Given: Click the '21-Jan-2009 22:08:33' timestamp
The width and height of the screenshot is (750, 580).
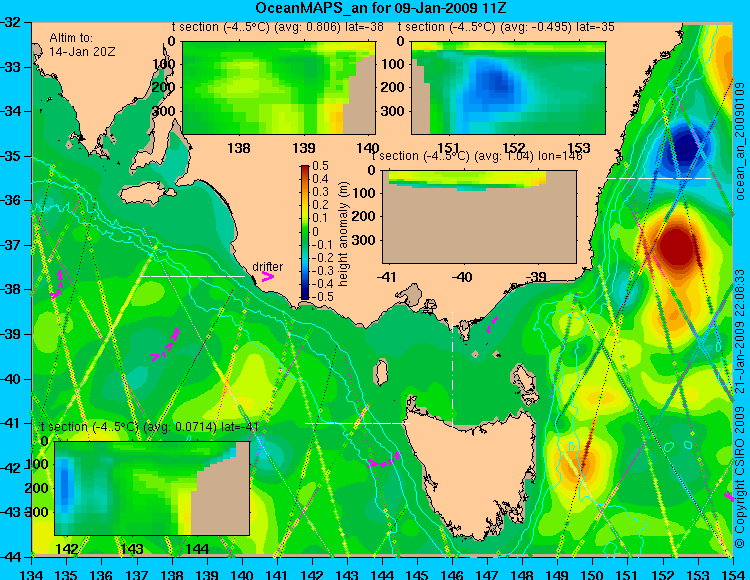Looking at the screenshot, I should point(740,332).
